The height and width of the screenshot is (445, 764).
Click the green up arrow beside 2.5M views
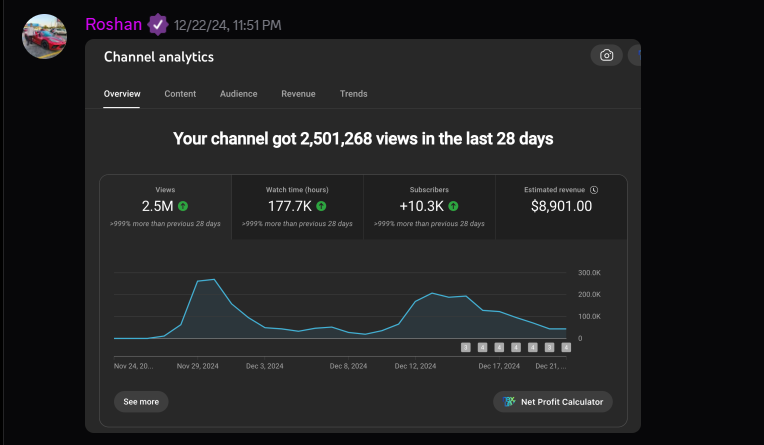(x=183, y=206)
